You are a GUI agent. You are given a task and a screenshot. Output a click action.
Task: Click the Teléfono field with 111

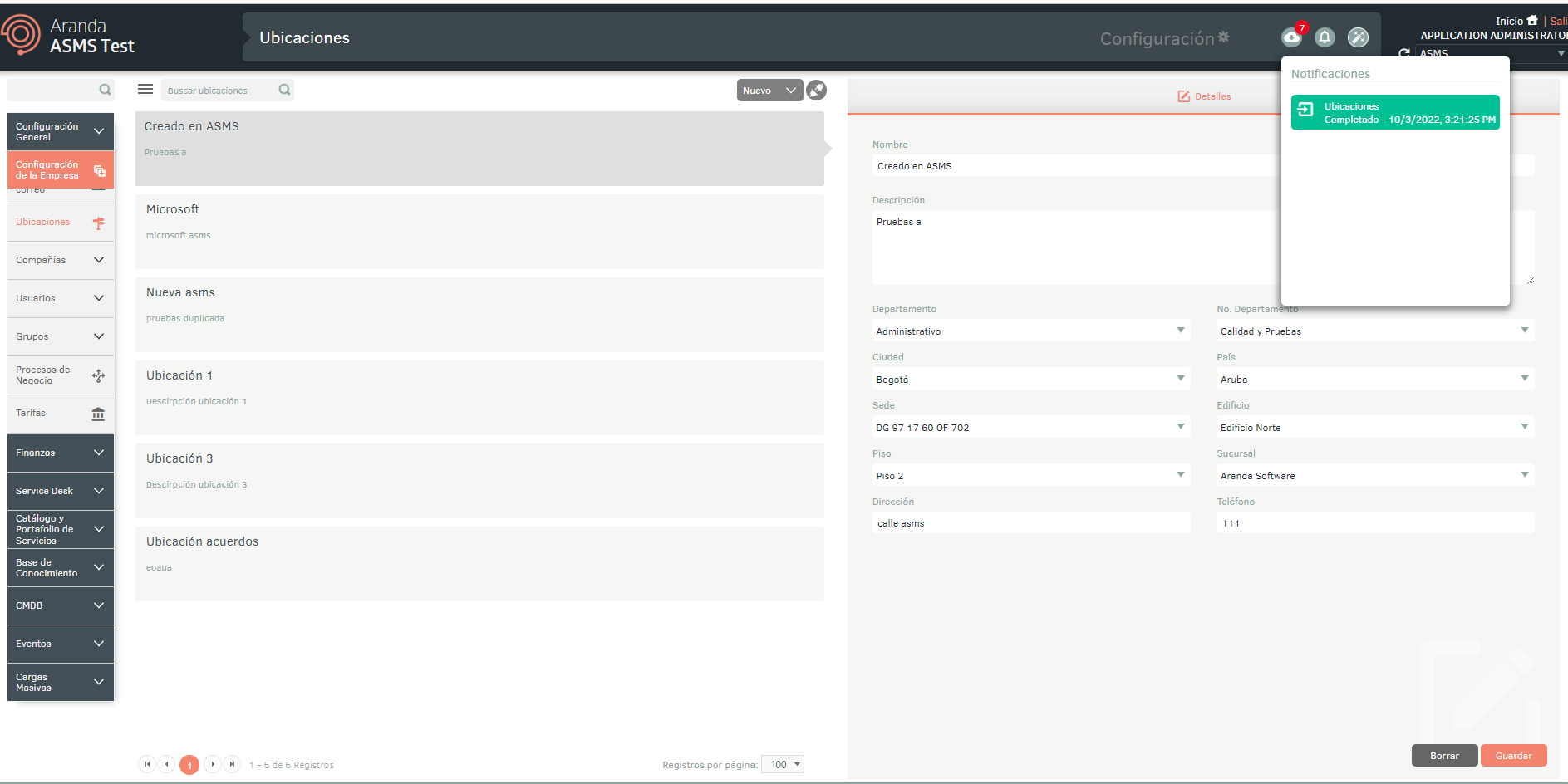click(1375, 522)
